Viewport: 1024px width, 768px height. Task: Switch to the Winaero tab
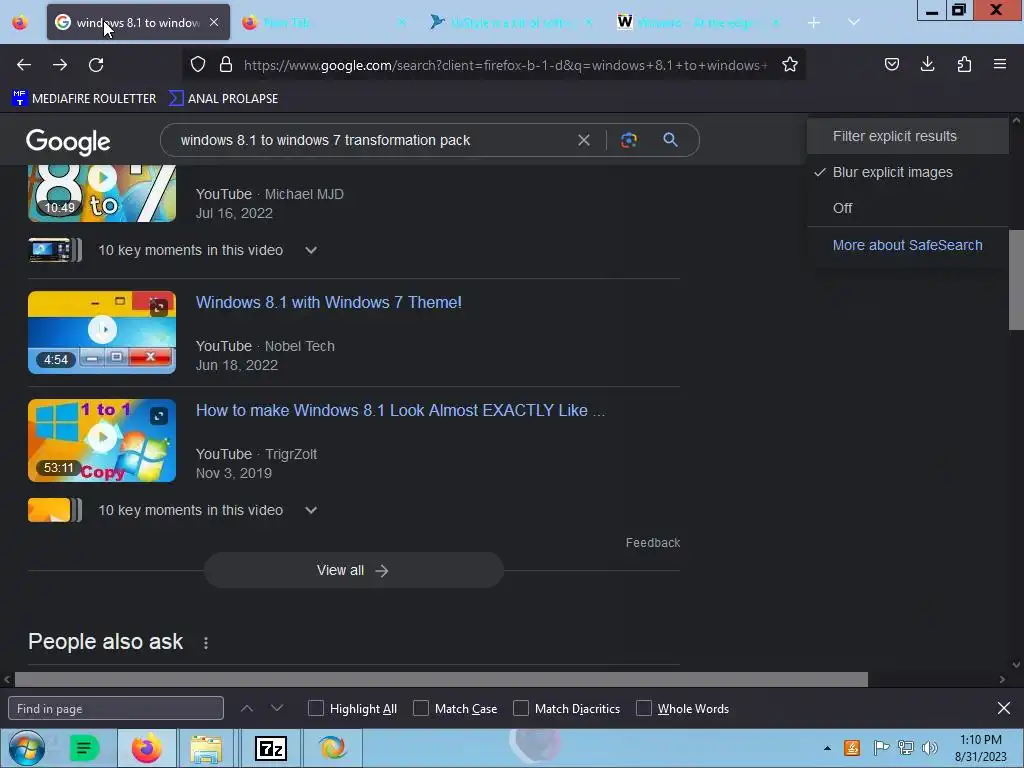click(x=698, y=22)
